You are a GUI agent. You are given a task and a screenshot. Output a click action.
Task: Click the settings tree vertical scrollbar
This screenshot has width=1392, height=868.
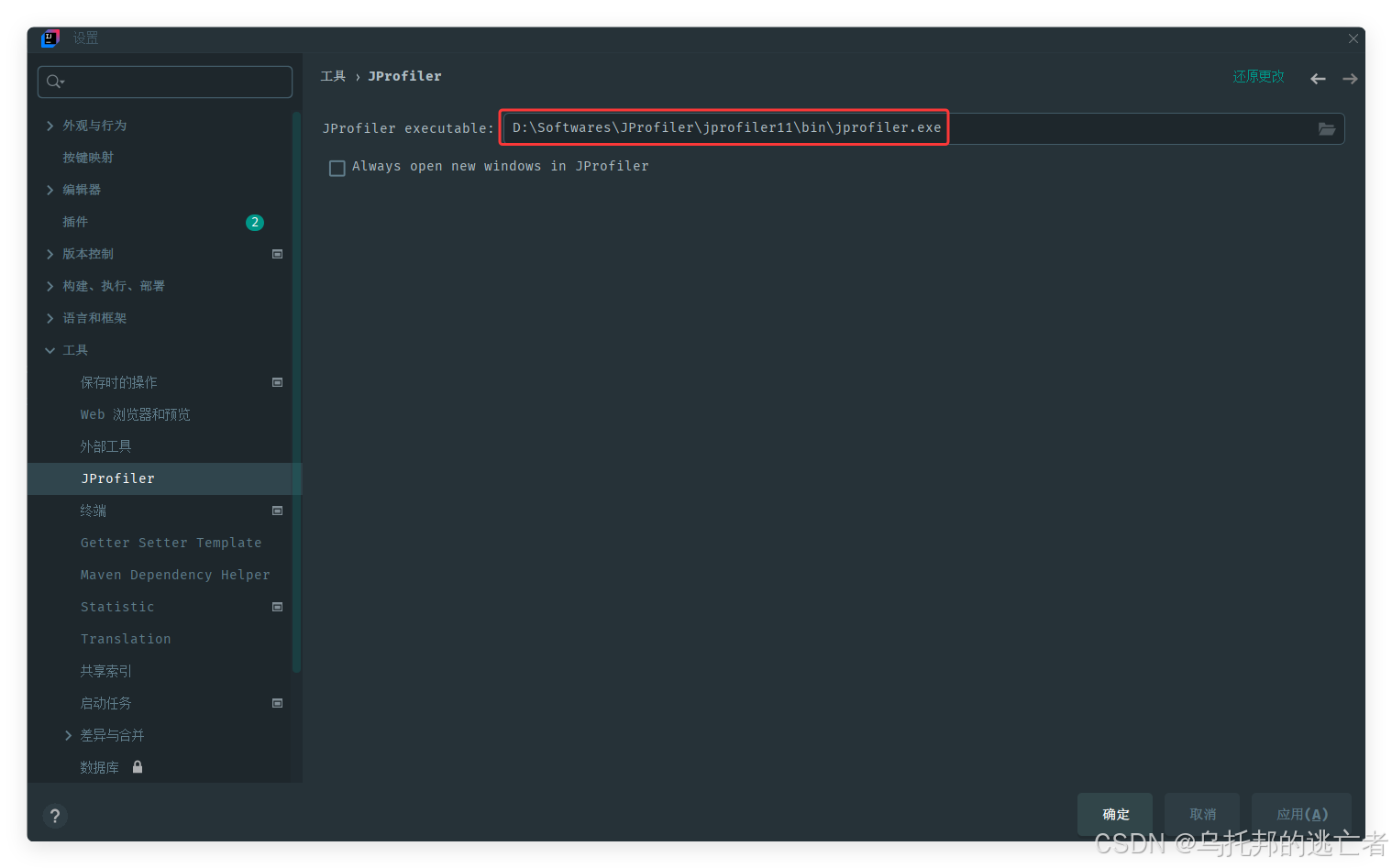coord(296,392)
